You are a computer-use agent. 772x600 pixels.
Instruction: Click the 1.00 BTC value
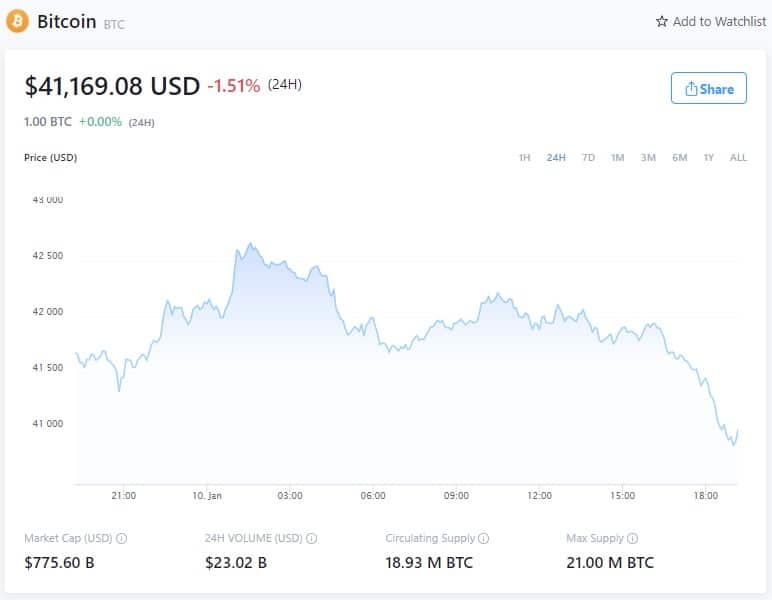pos(48,122)
